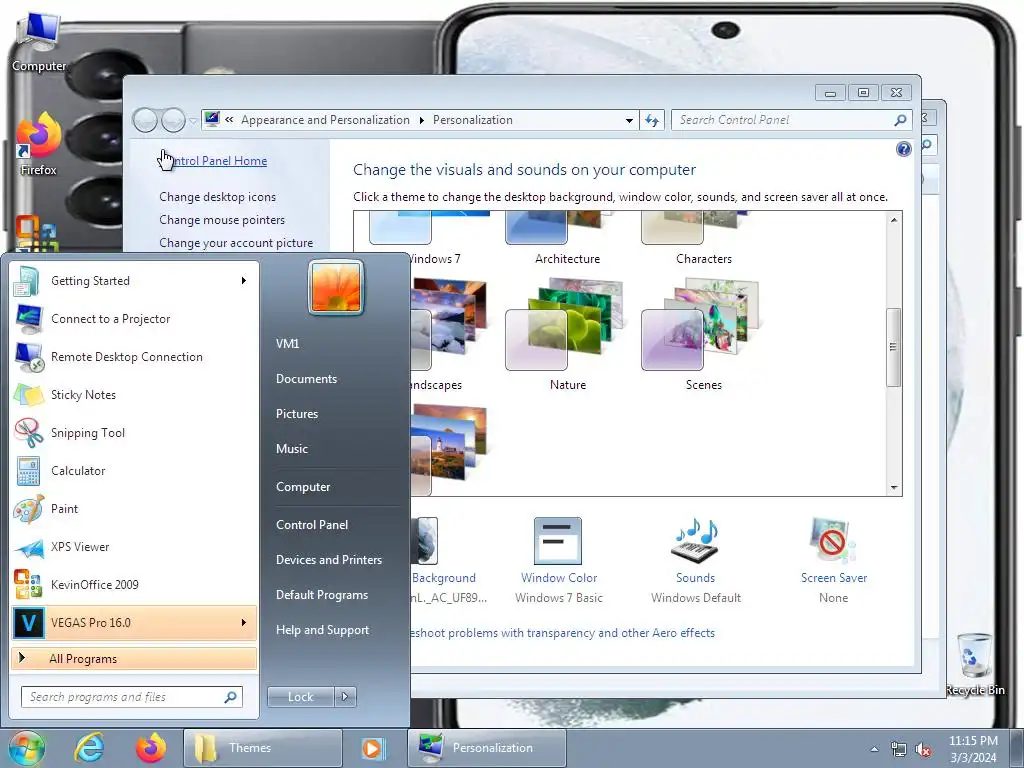The image size is (1024, 768).
Task: Select the Firefox desktop shortcut
Action: tap(38, 144)
